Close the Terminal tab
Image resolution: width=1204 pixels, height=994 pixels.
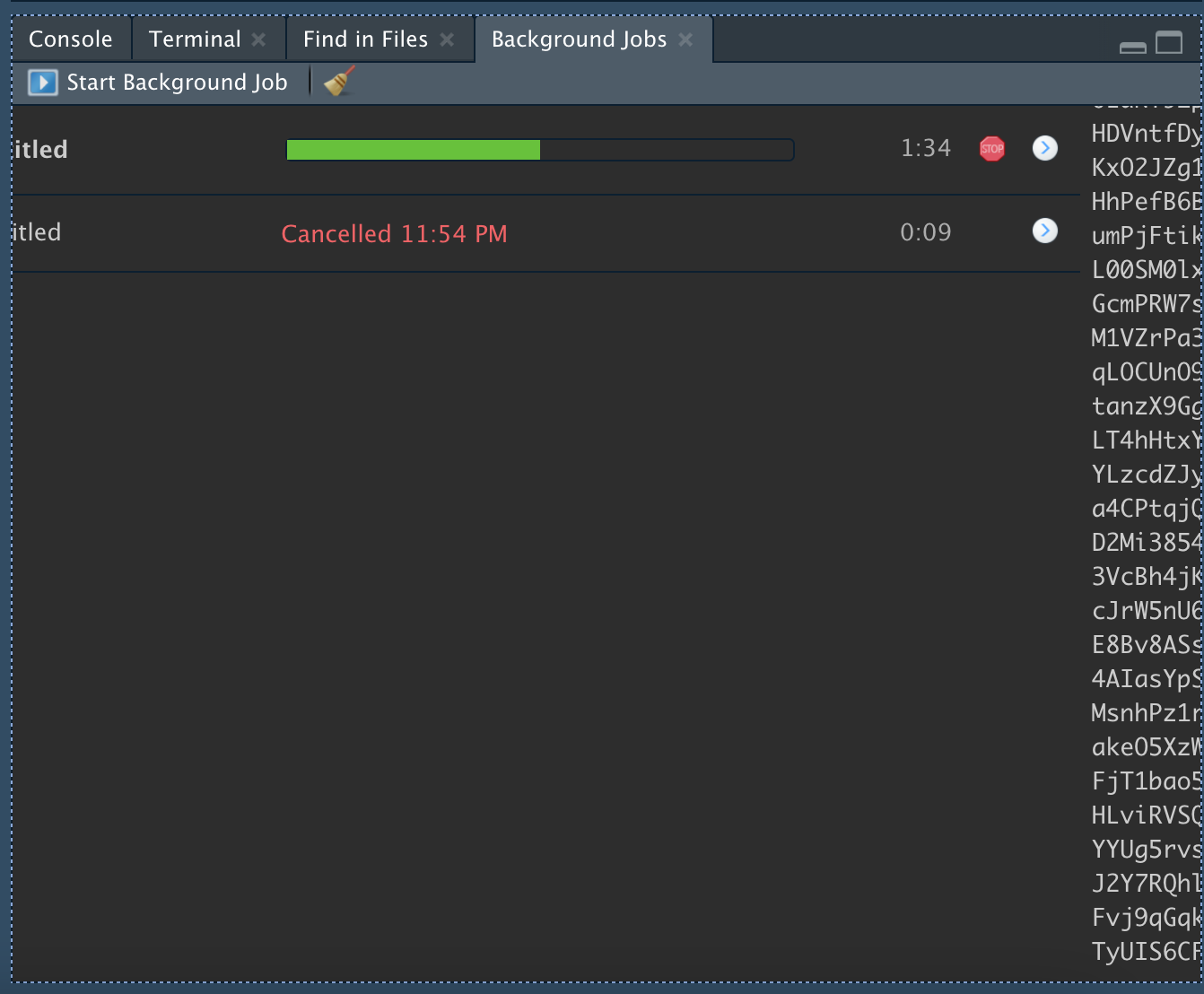(x=258, y=39)
